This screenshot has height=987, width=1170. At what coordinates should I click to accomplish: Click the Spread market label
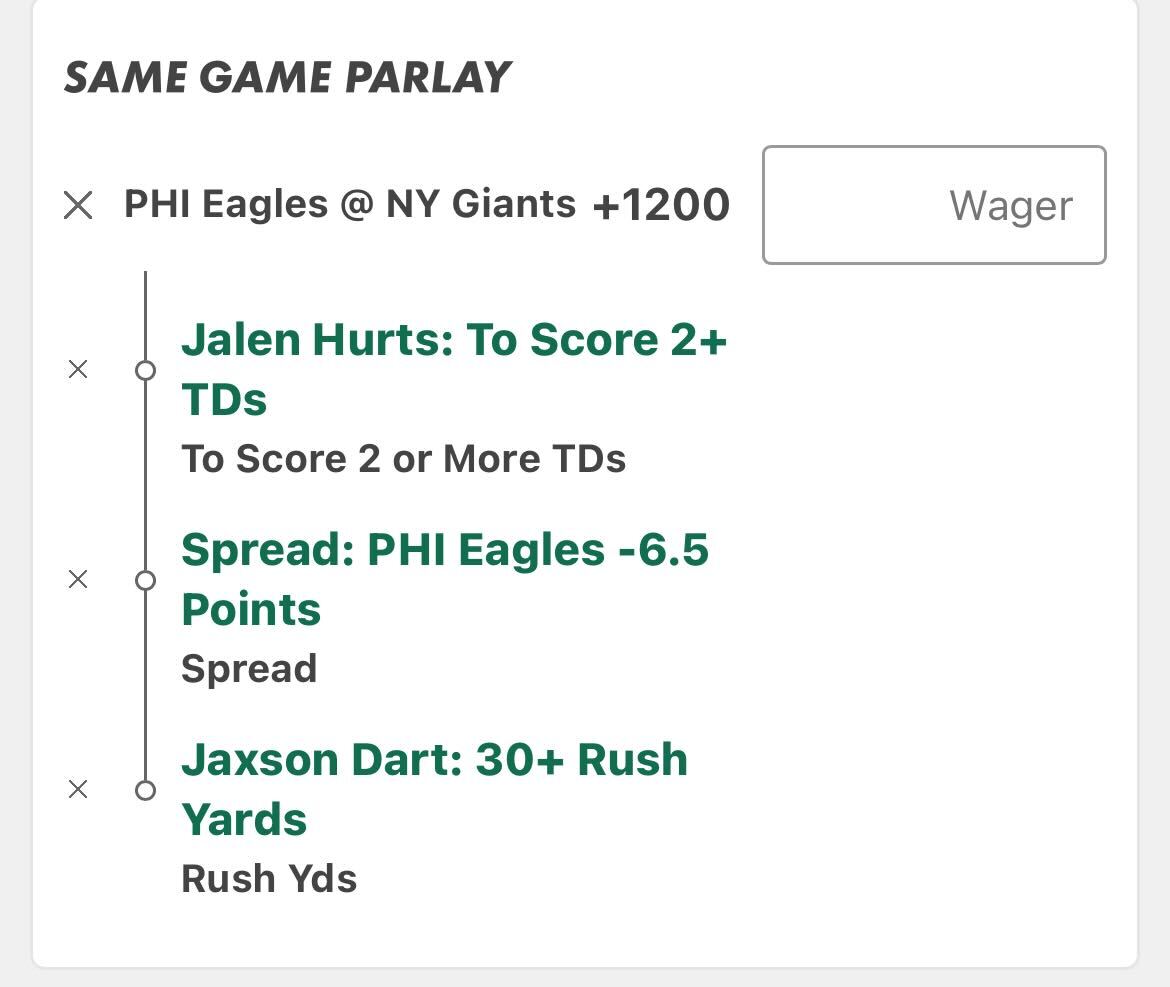[249, 669]
